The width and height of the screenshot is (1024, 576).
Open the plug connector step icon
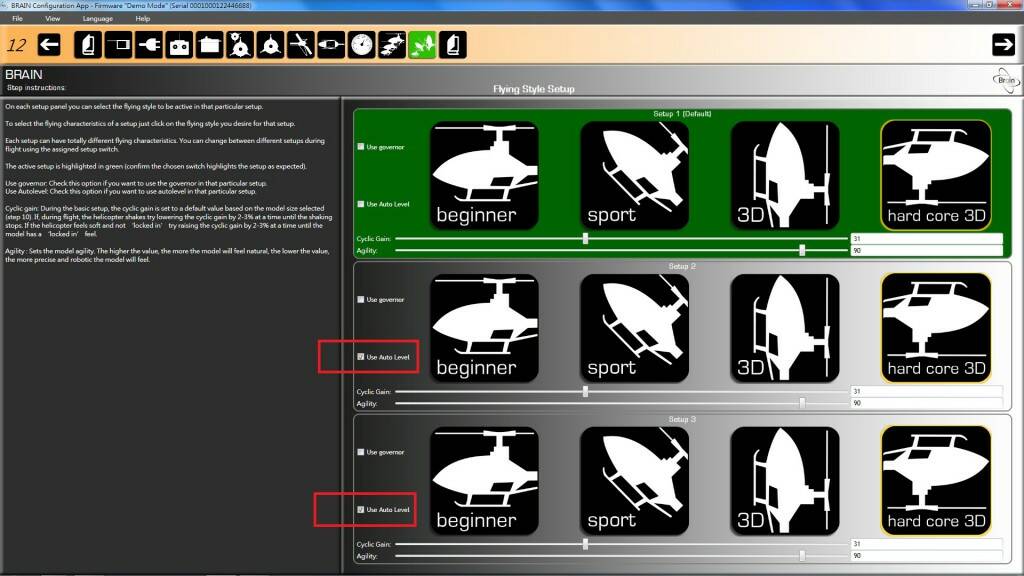click(149, 45)
